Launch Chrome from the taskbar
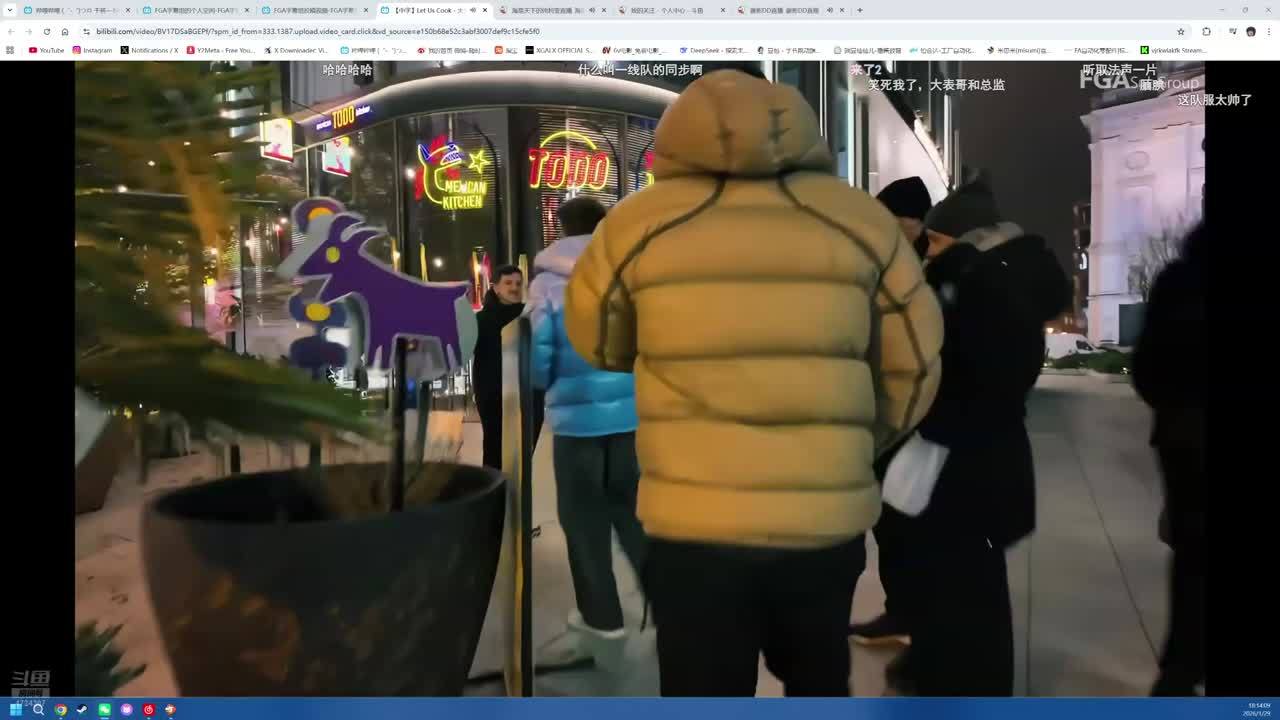Image resolution: width=1280 pixels, height=720 pixels. [x=60, y=710]
